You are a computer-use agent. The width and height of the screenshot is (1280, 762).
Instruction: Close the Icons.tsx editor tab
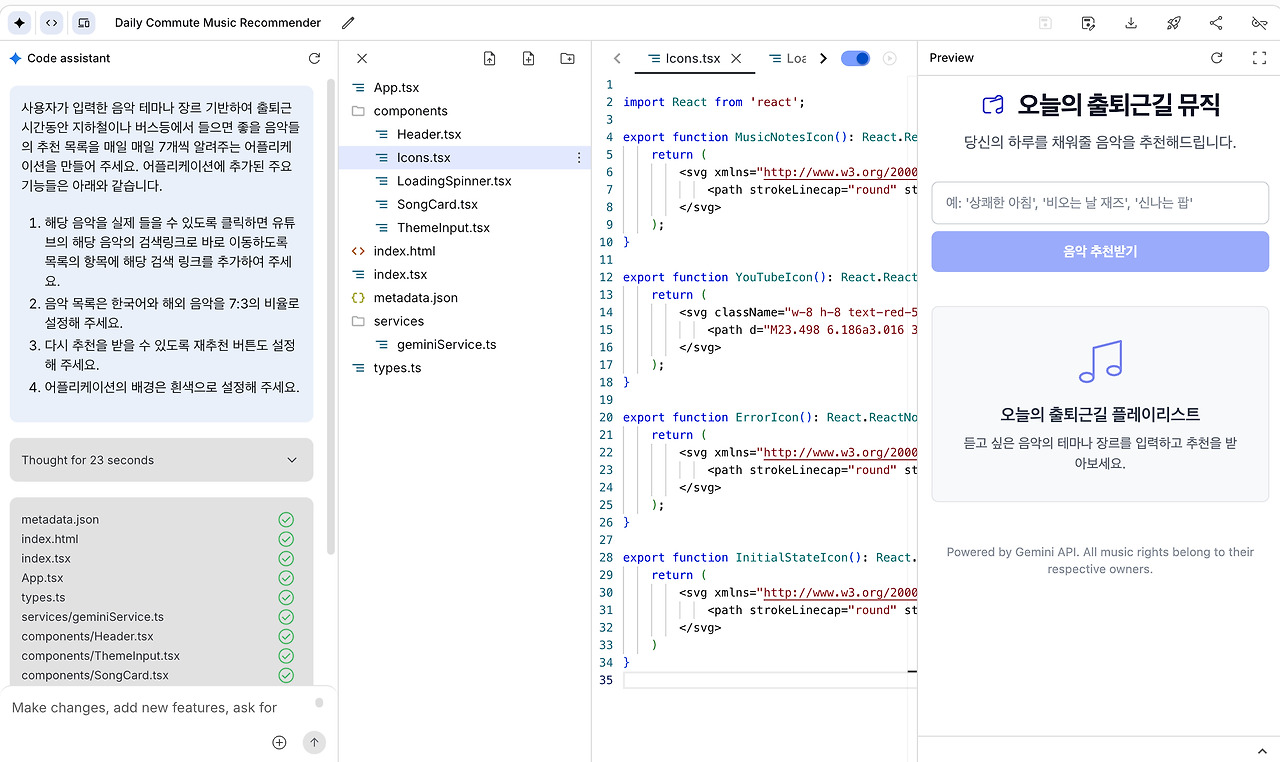736,59
